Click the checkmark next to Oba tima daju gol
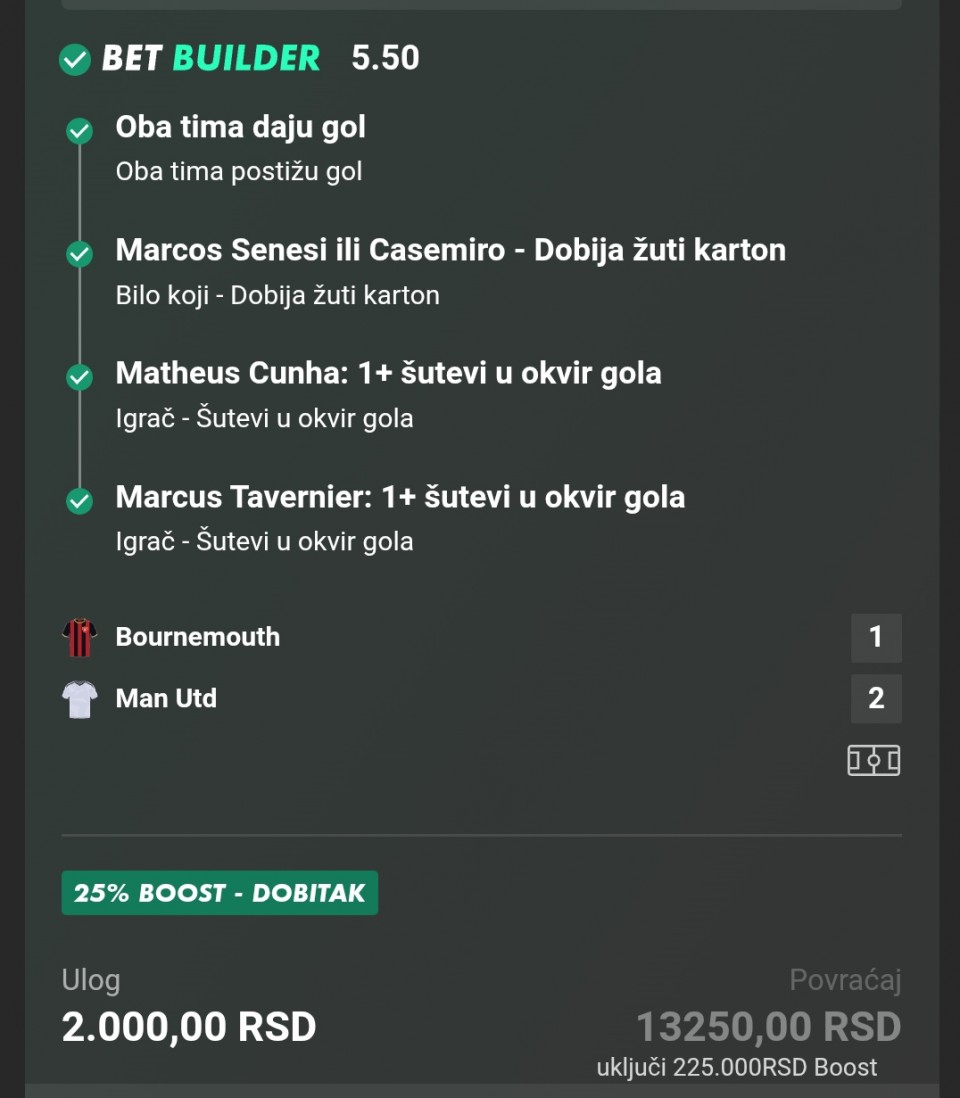960x1098 pixels. coord(79,131)
